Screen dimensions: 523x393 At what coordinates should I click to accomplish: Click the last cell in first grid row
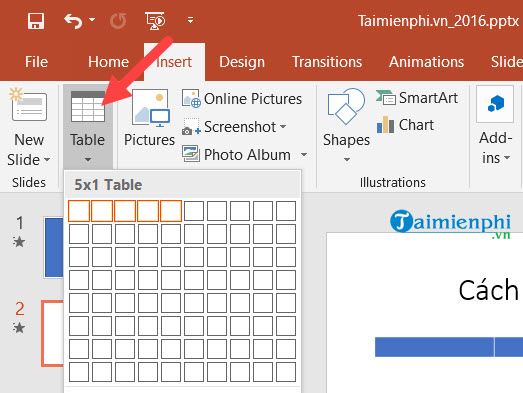pyautogui.click(x=286, y=211)
